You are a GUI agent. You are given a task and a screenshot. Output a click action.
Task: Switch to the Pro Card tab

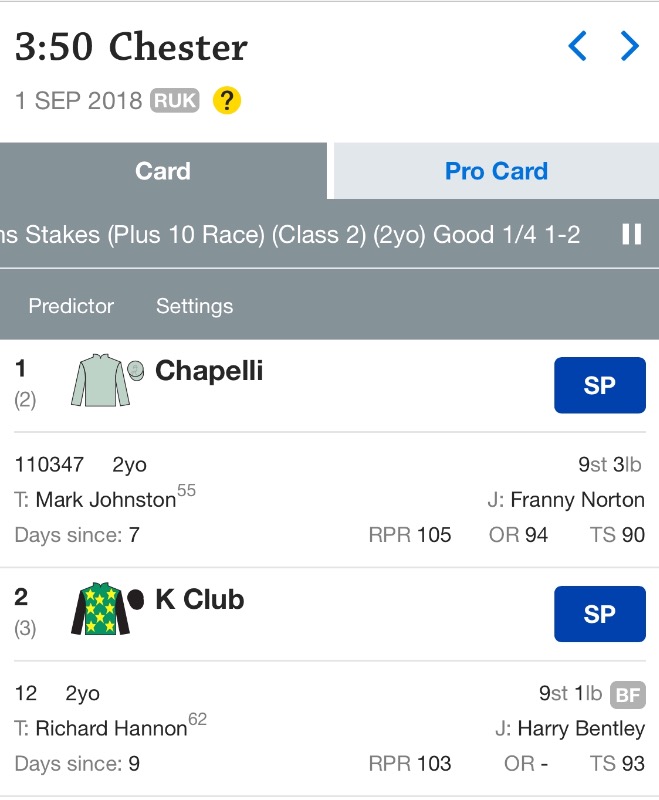[x=496, y=171]
